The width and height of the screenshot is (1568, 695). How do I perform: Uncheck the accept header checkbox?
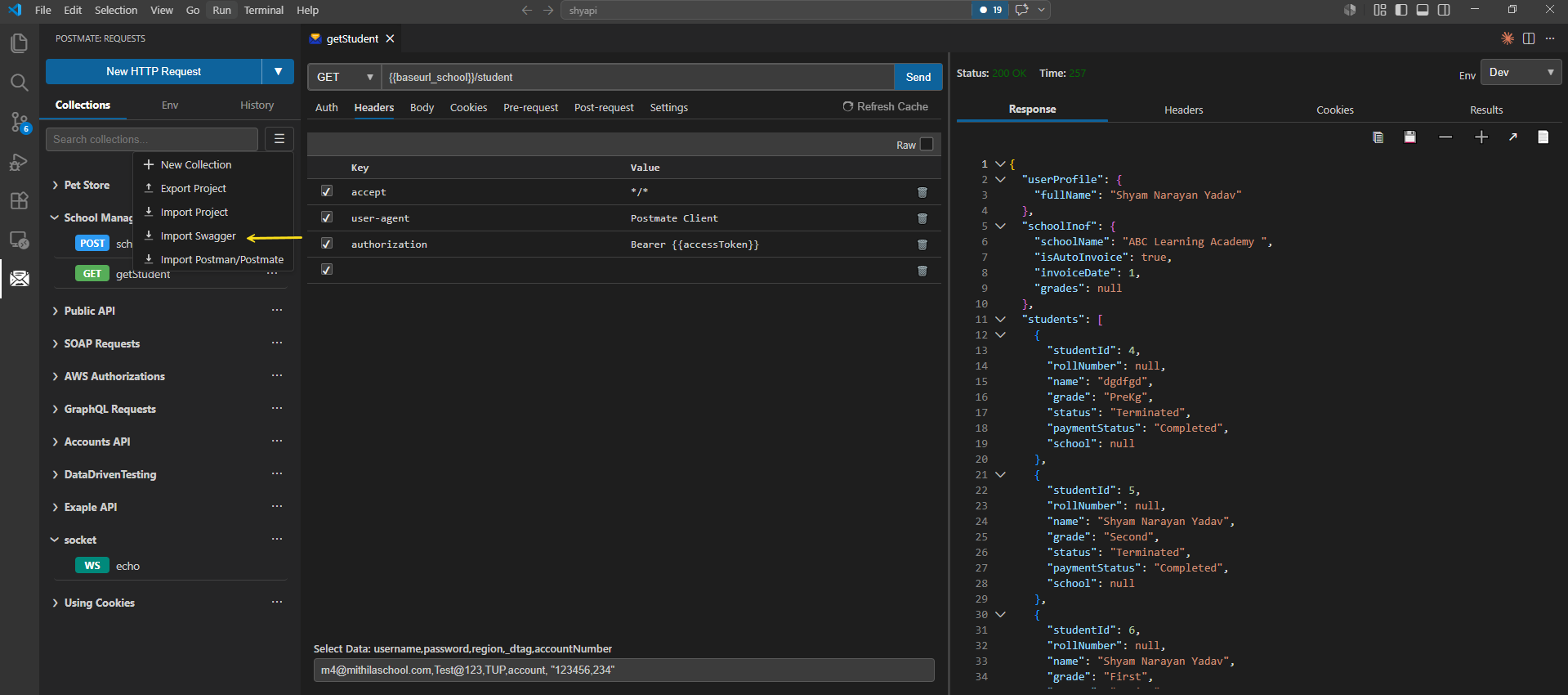pos(327,191)
